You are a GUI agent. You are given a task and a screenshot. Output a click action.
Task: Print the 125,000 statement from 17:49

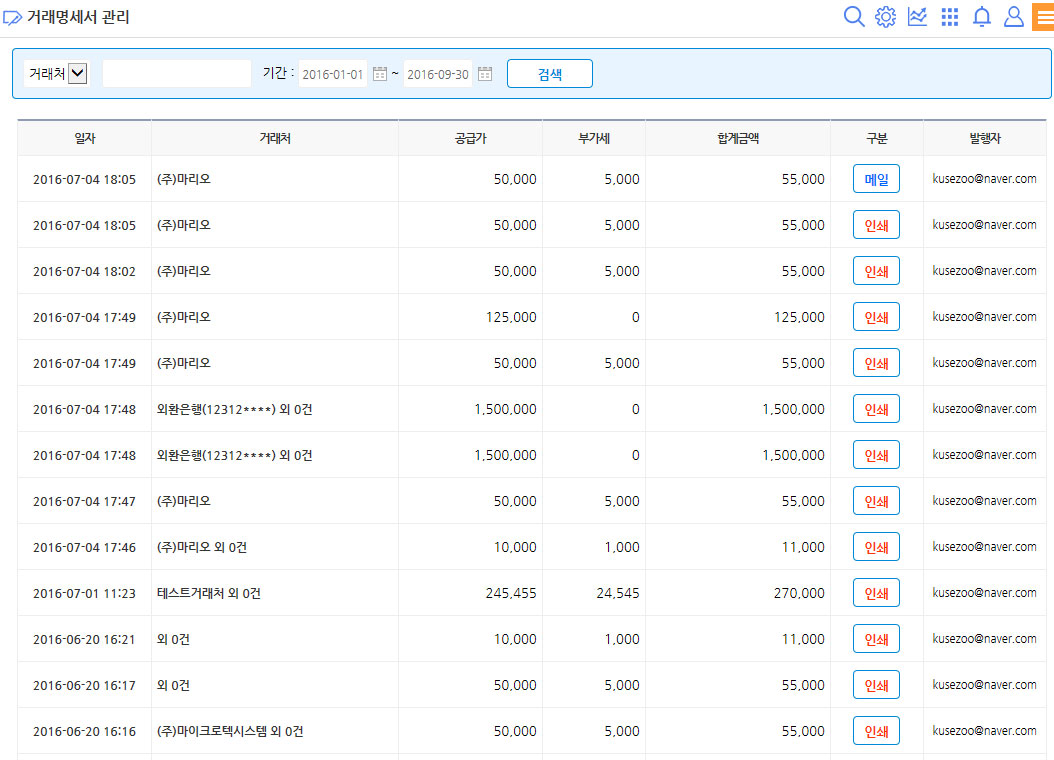pos(877,317)
